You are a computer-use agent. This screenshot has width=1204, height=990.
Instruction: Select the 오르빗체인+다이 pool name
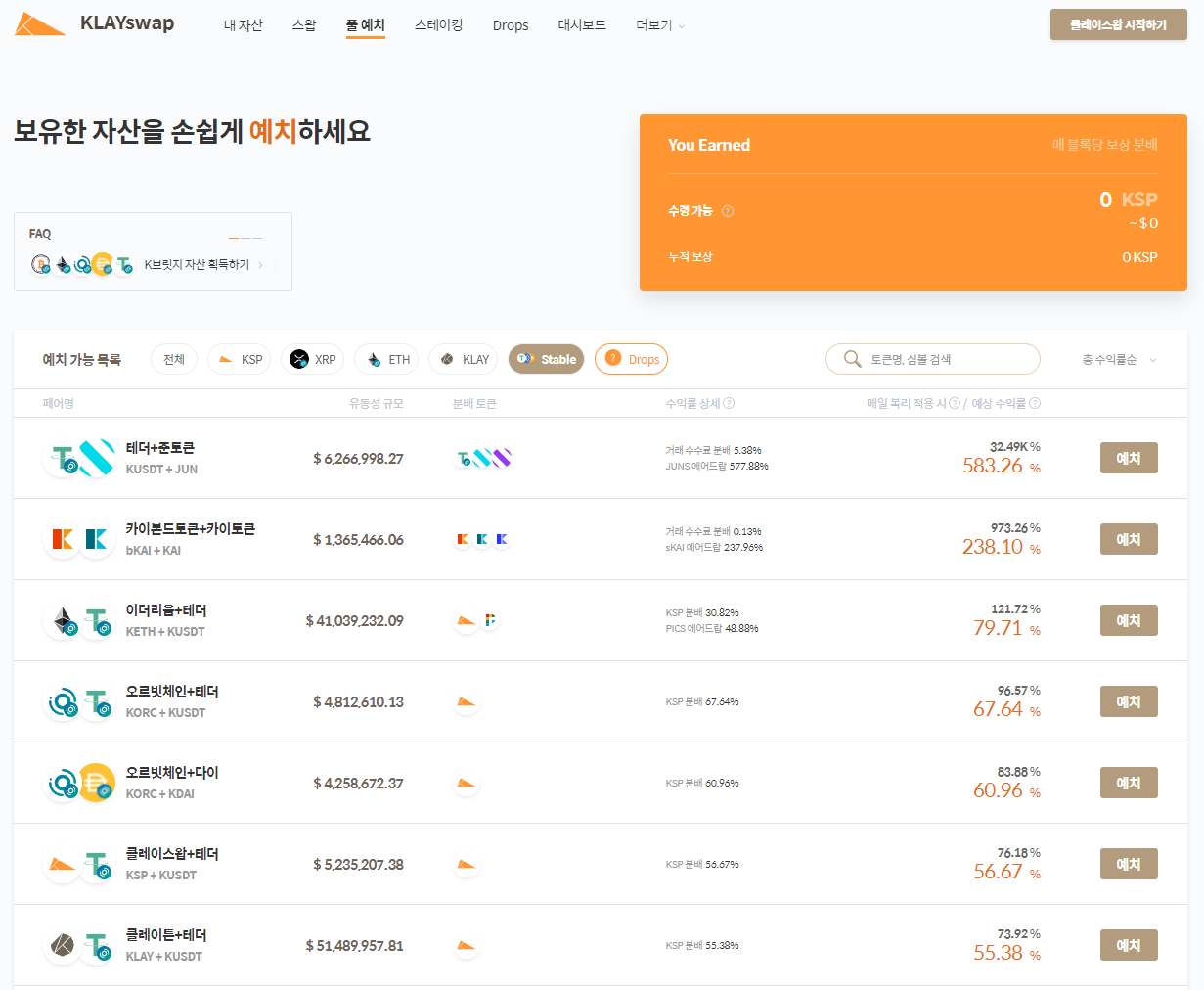[x=172, y=773]
